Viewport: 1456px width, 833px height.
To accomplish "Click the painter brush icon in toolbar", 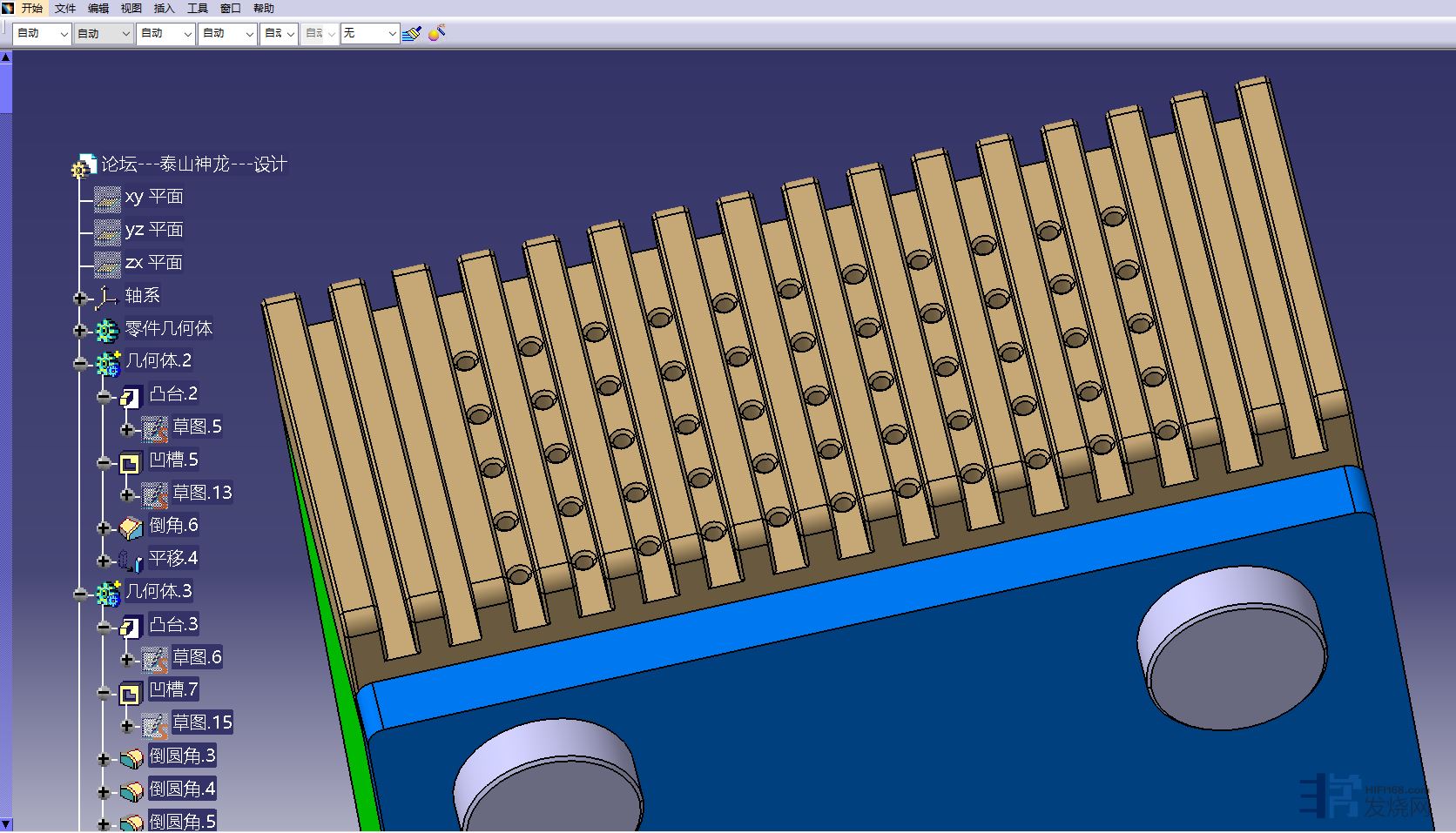I will [412, 33].
